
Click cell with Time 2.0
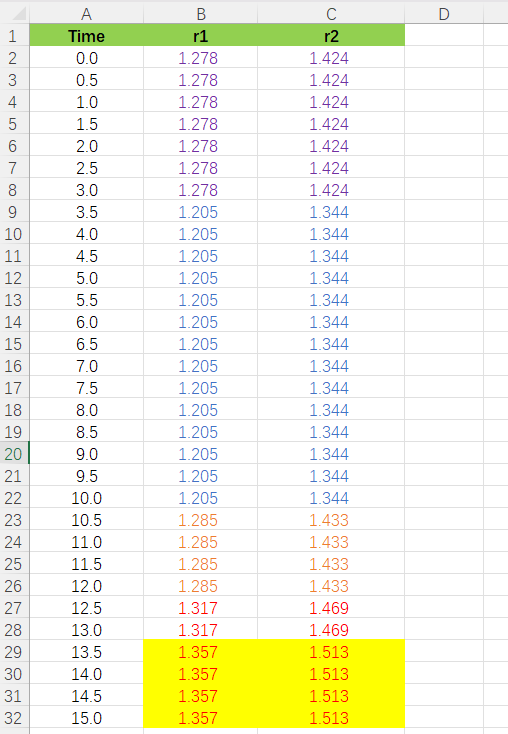pos(87,146)
